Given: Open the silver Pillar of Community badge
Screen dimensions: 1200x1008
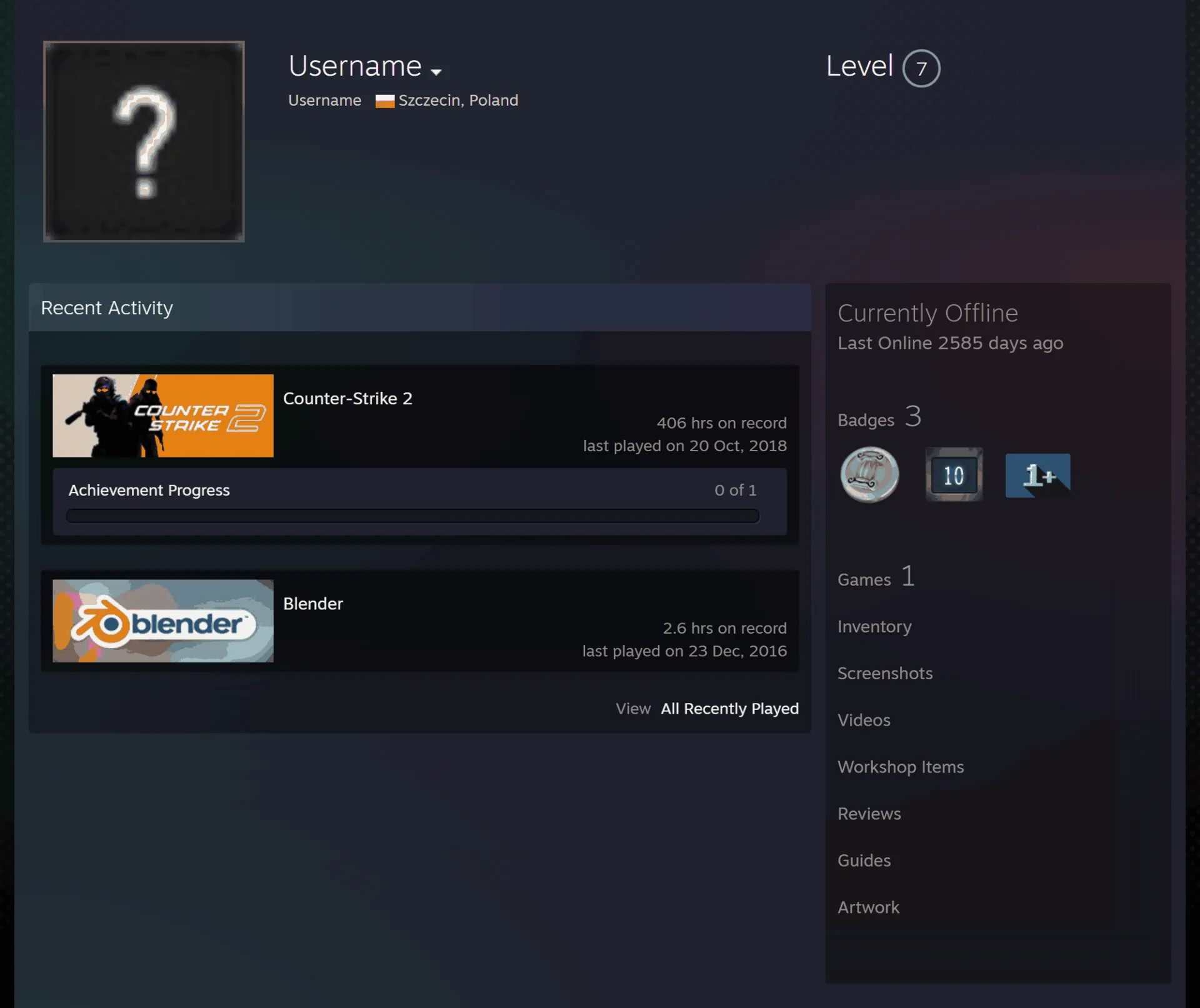Looking at the screenshot, I should (x=869, y=475).
